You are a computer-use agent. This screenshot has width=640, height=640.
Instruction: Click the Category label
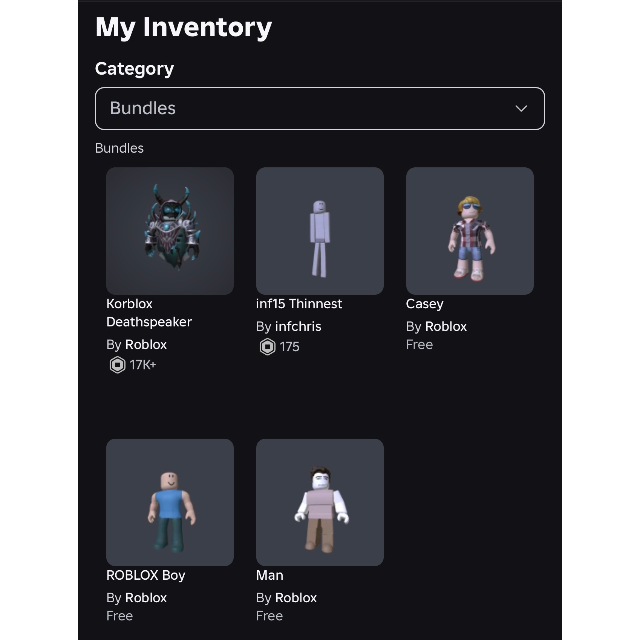pos(134,69)
